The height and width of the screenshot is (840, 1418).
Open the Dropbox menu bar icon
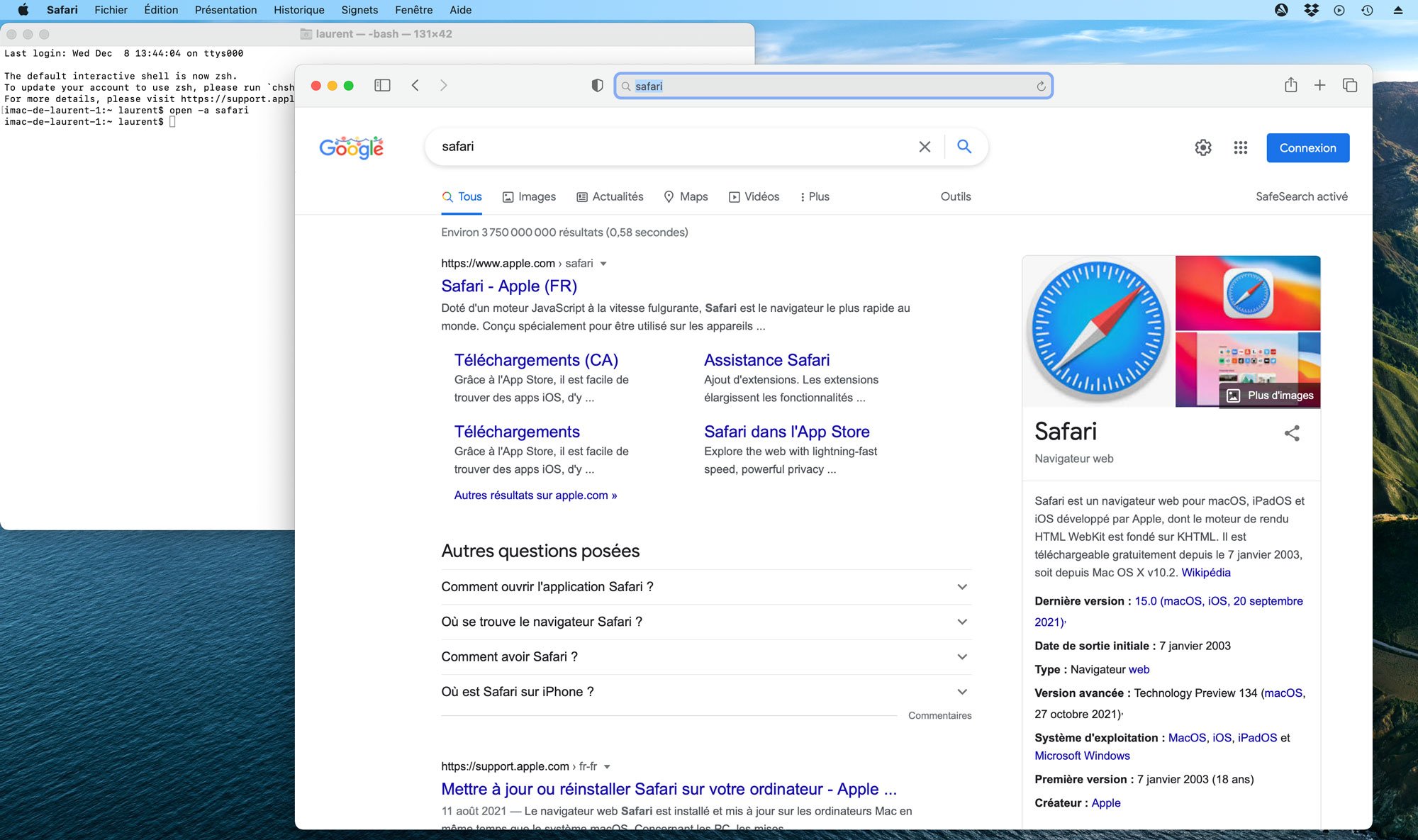click(1311, 10)
